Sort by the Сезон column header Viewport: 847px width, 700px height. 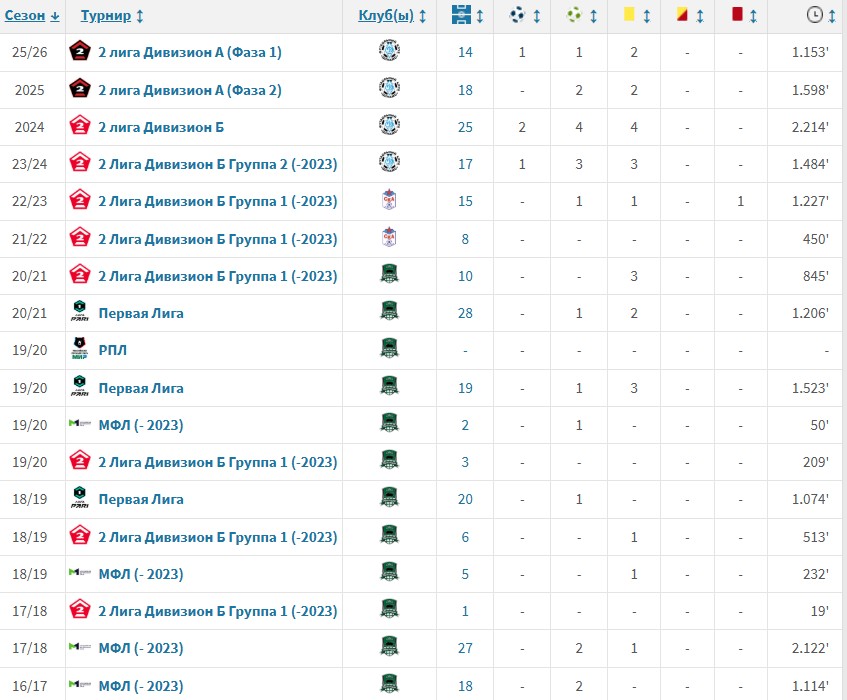[31, 16]
